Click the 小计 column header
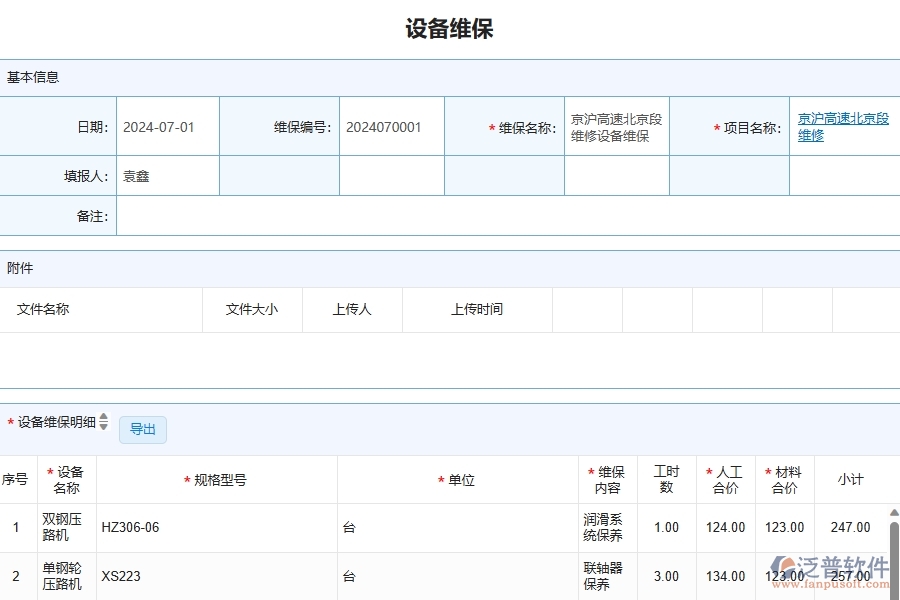Viewport: 900px width, 600px height. (x=850, y=479)
